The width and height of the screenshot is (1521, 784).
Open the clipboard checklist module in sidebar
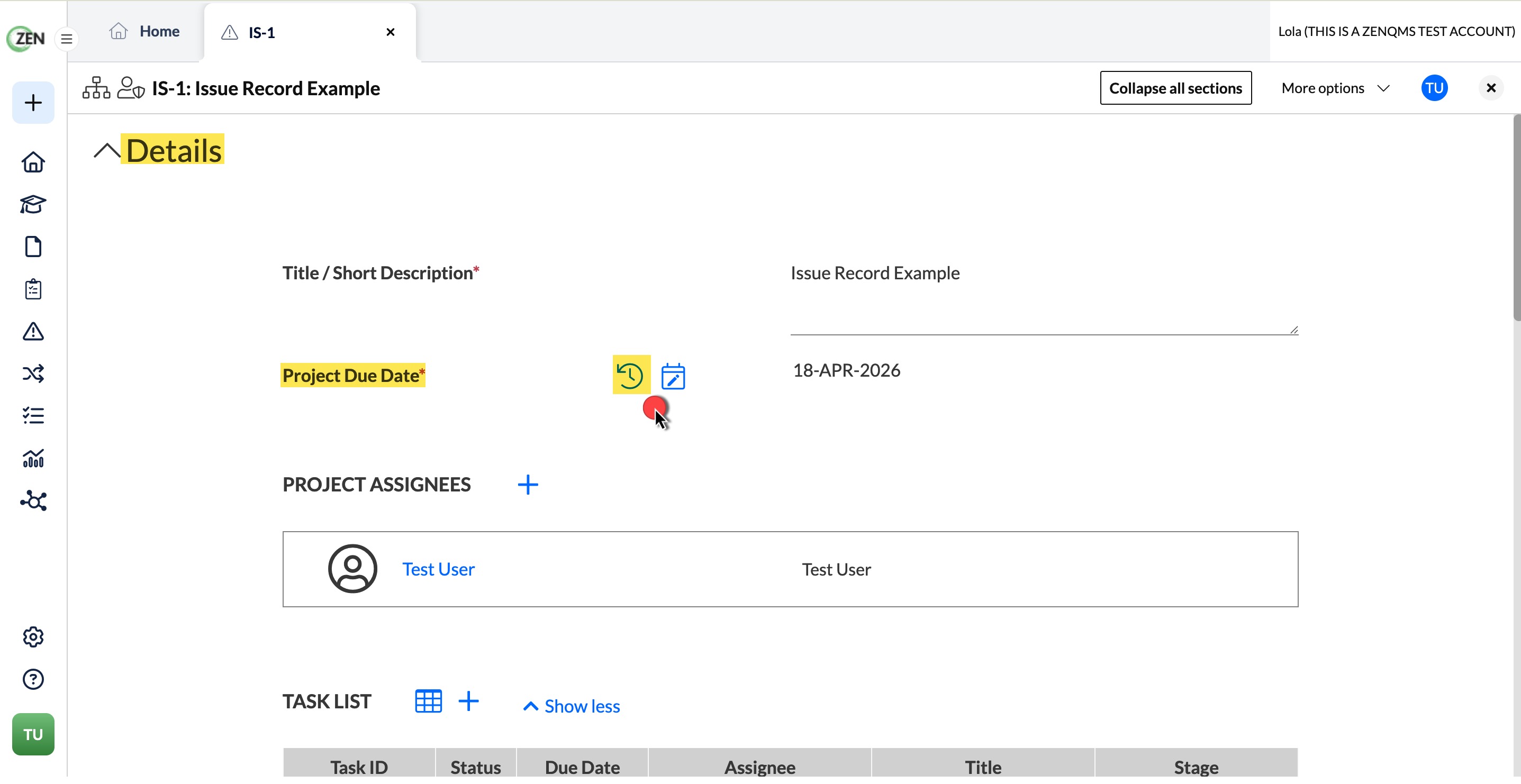tap(33, 289)
